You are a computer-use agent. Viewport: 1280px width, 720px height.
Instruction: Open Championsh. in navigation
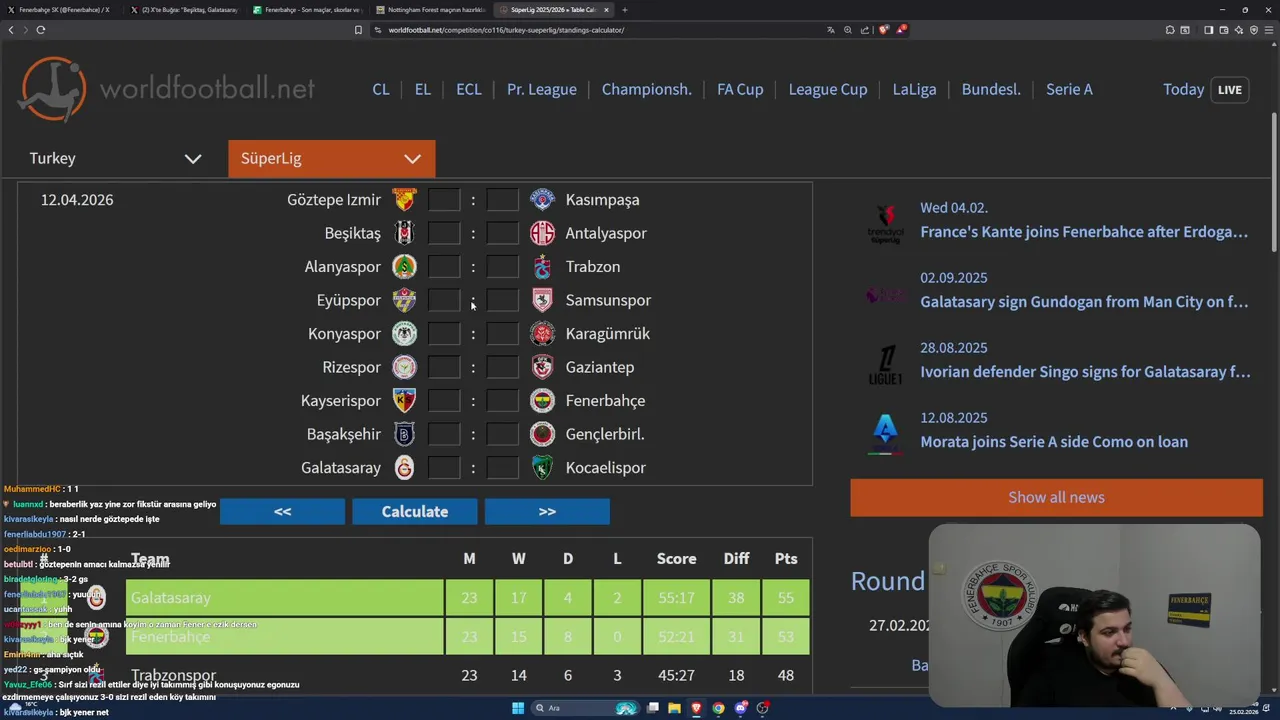click(x=647, y=89)
